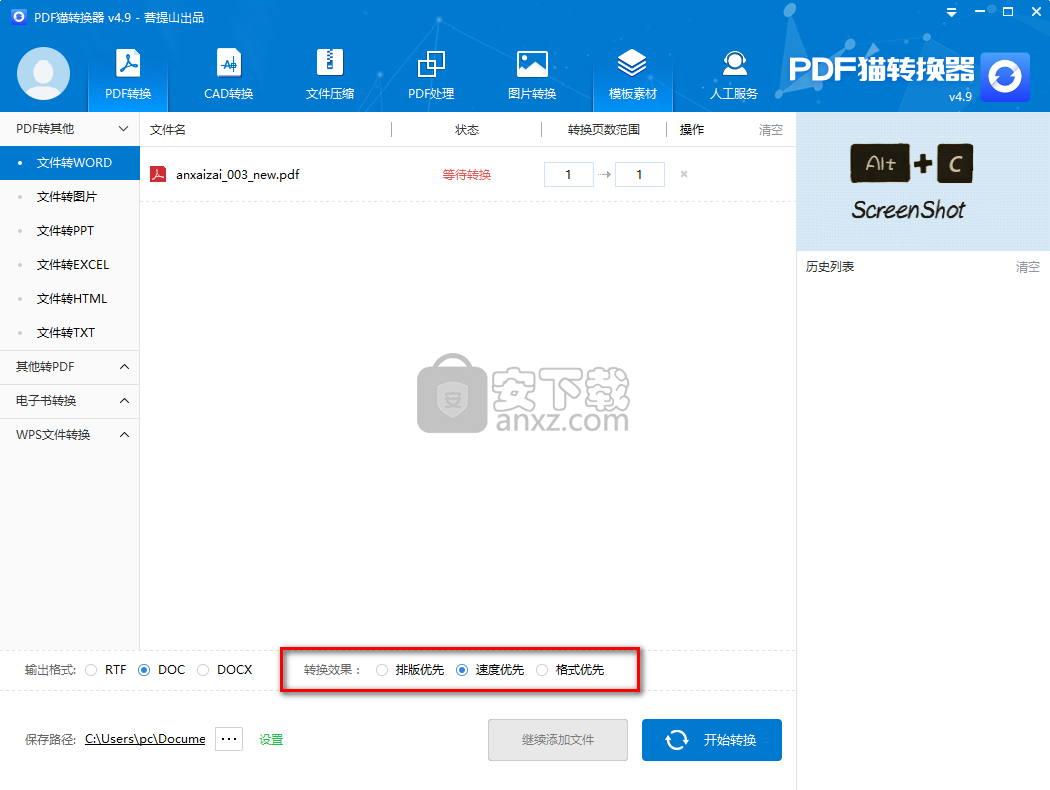The width and height of the screenshot is (1050, 790).
Task: Open the title bar dropdown menu icon
Action: [951, 12]
